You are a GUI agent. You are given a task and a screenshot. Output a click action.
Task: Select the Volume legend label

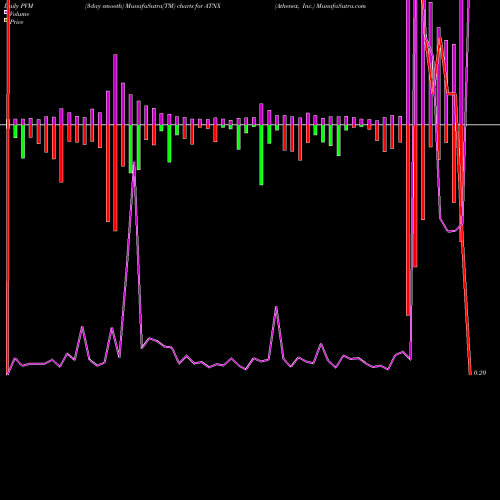(x=19, y=14)
